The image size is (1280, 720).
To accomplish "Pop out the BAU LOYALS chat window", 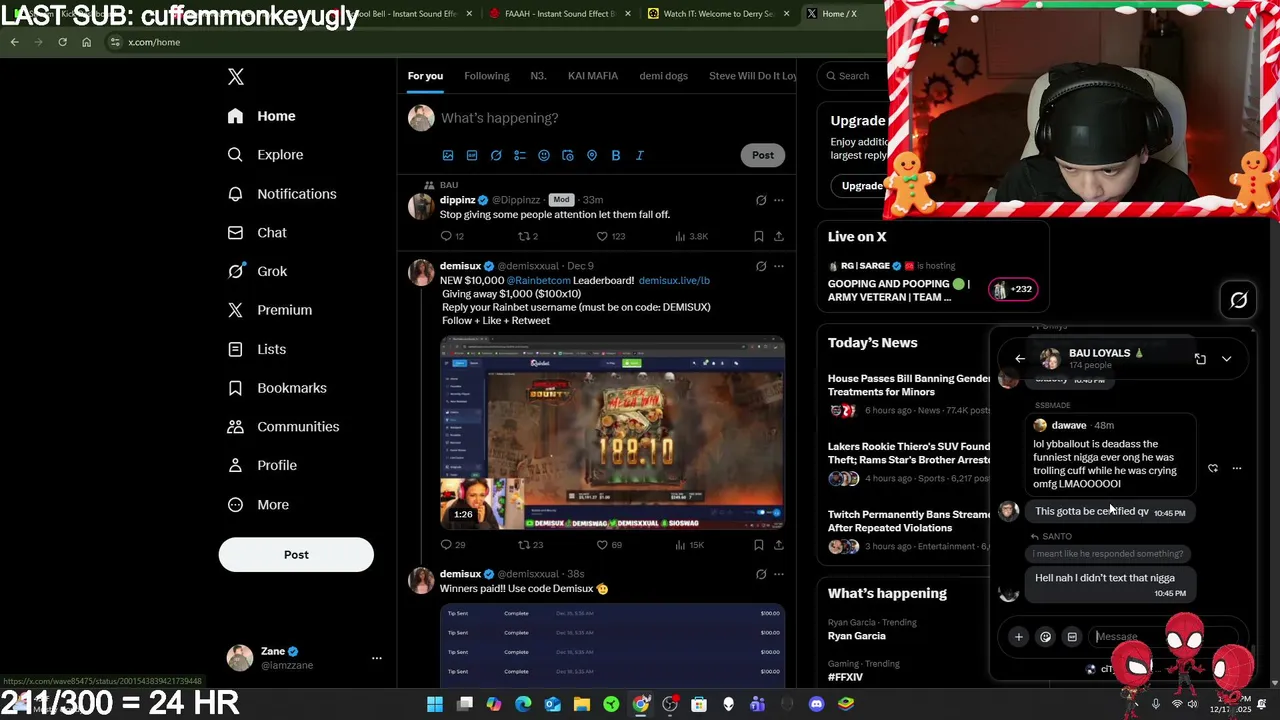I will 1200,359.
